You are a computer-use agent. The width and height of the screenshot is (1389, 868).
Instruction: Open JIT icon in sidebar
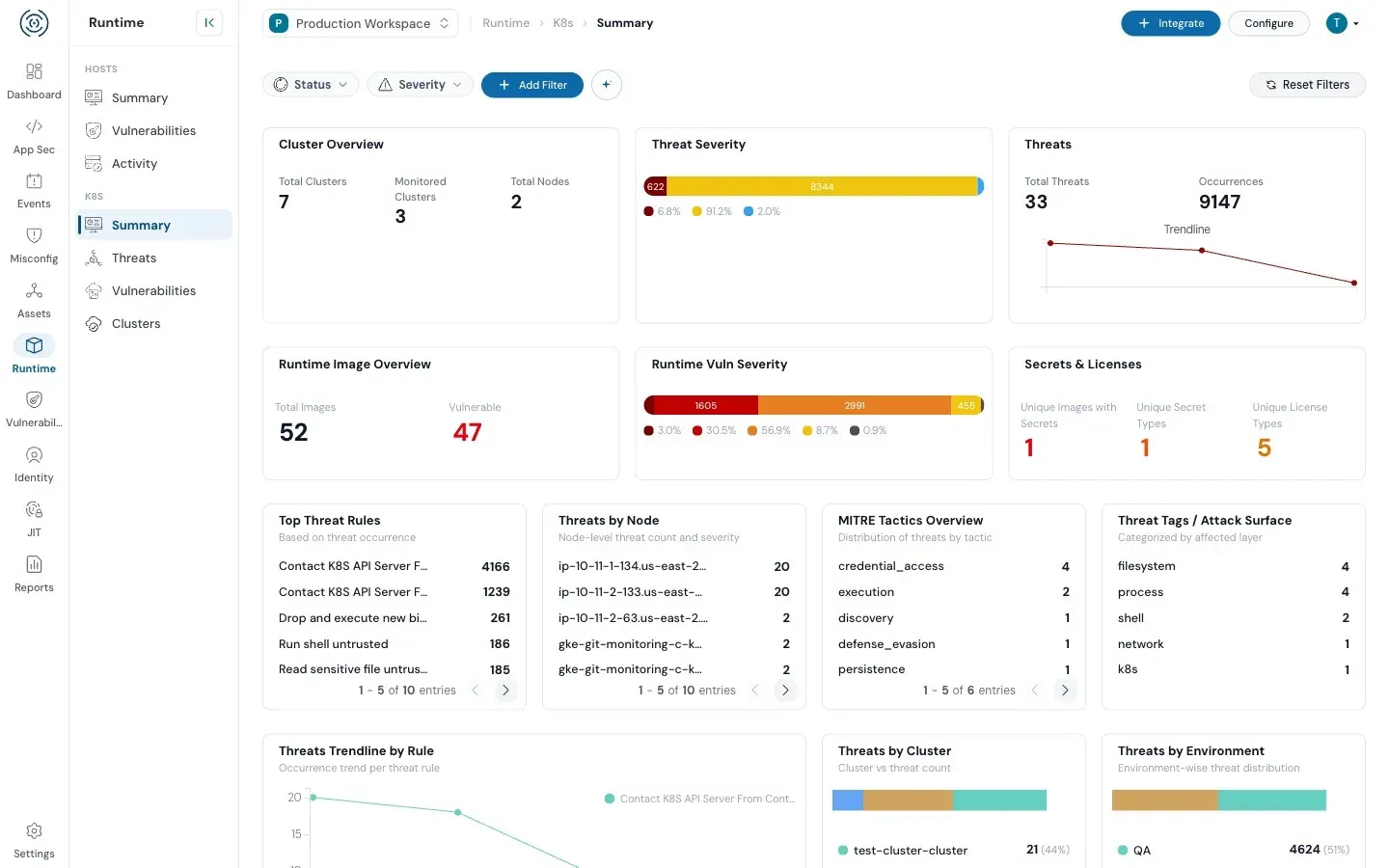pyautogui.click(x=34, y=509)
